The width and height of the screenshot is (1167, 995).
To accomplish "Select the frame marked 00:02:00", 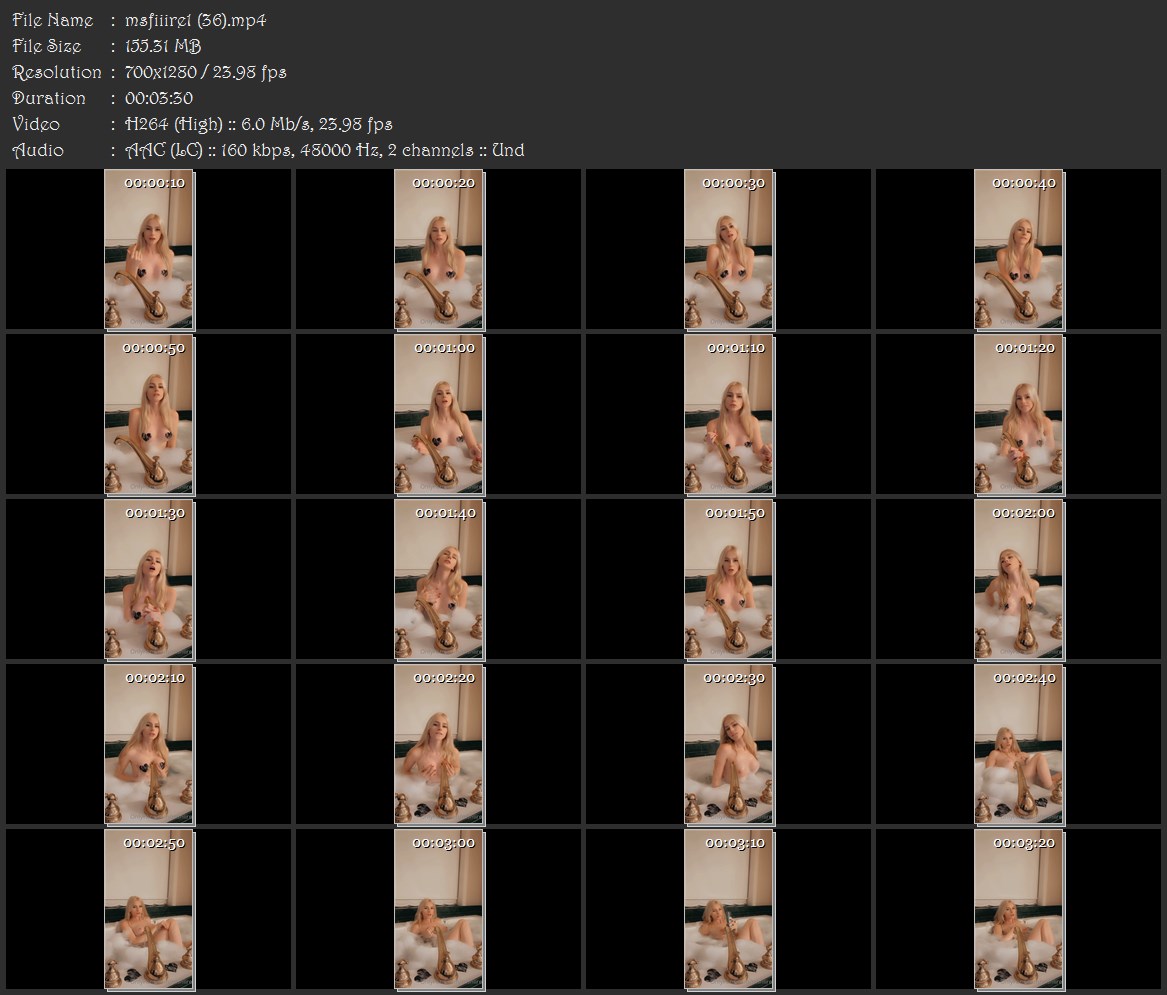I will pyautogui.click(x=1020, y=580).
